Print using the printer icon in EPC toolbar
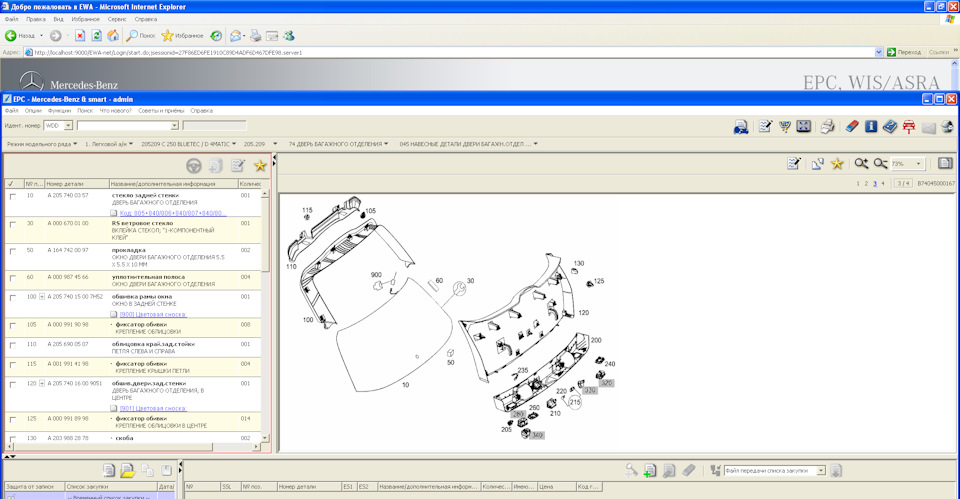 point(828,127)
